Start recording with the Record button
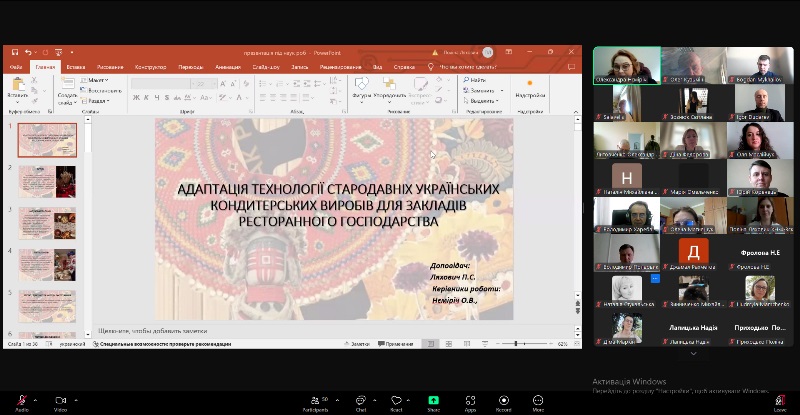800x415 pixels. pyautogui.click(x=503, y=400)
